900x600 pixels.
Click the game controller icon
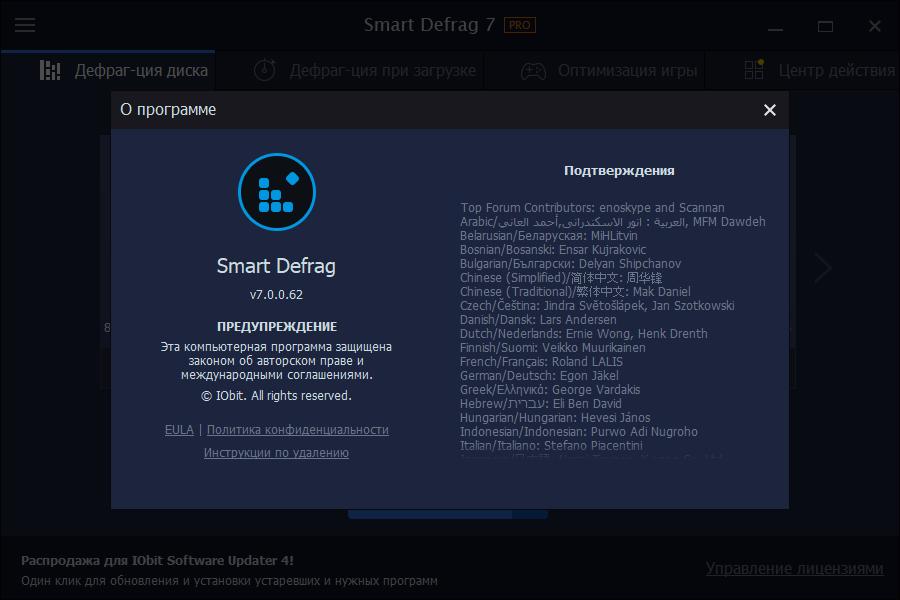pos(533,71)
